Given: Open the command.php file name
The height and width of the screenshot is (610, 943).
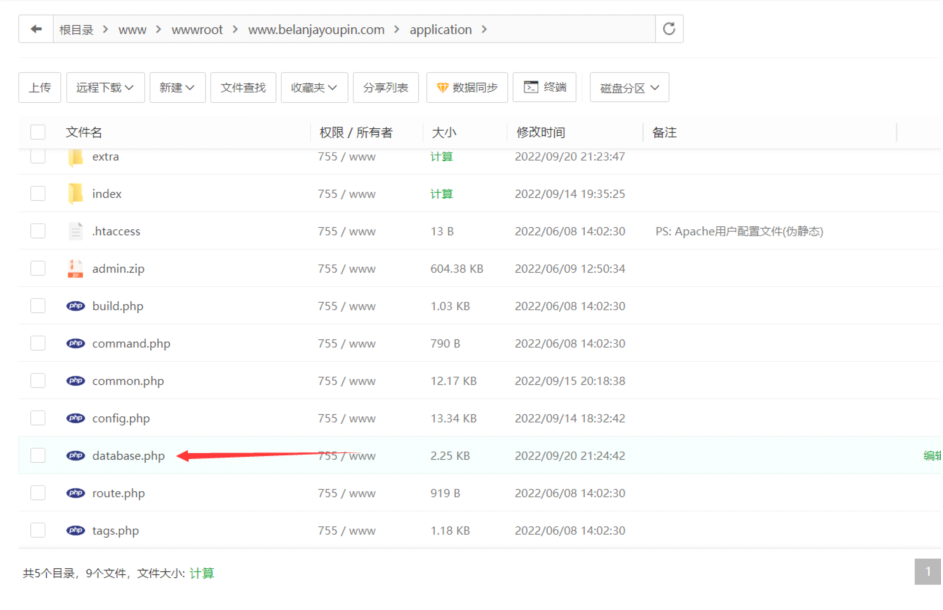Looking at the screenshot, I should (x=131, y=344).
